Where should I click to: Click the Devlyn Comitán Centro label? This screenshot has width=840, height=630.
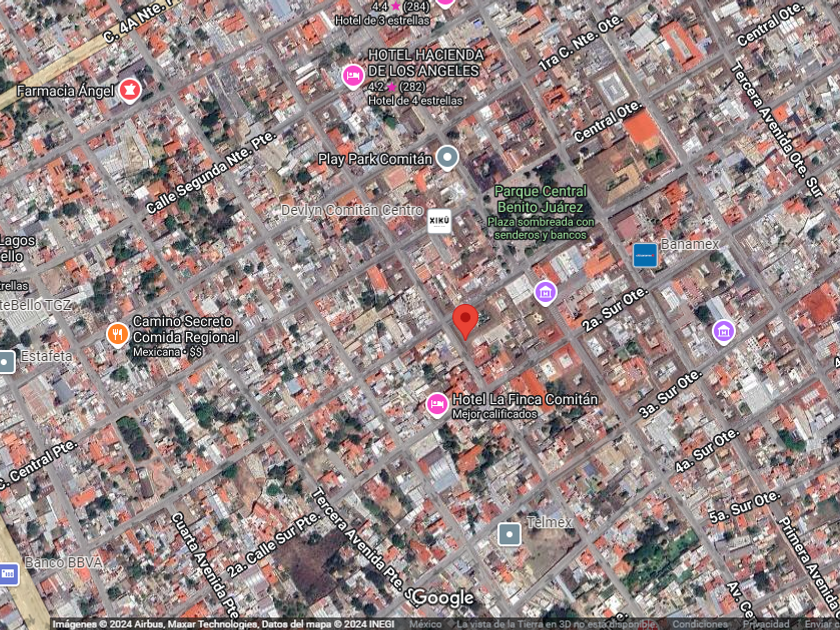pos(352,210)
